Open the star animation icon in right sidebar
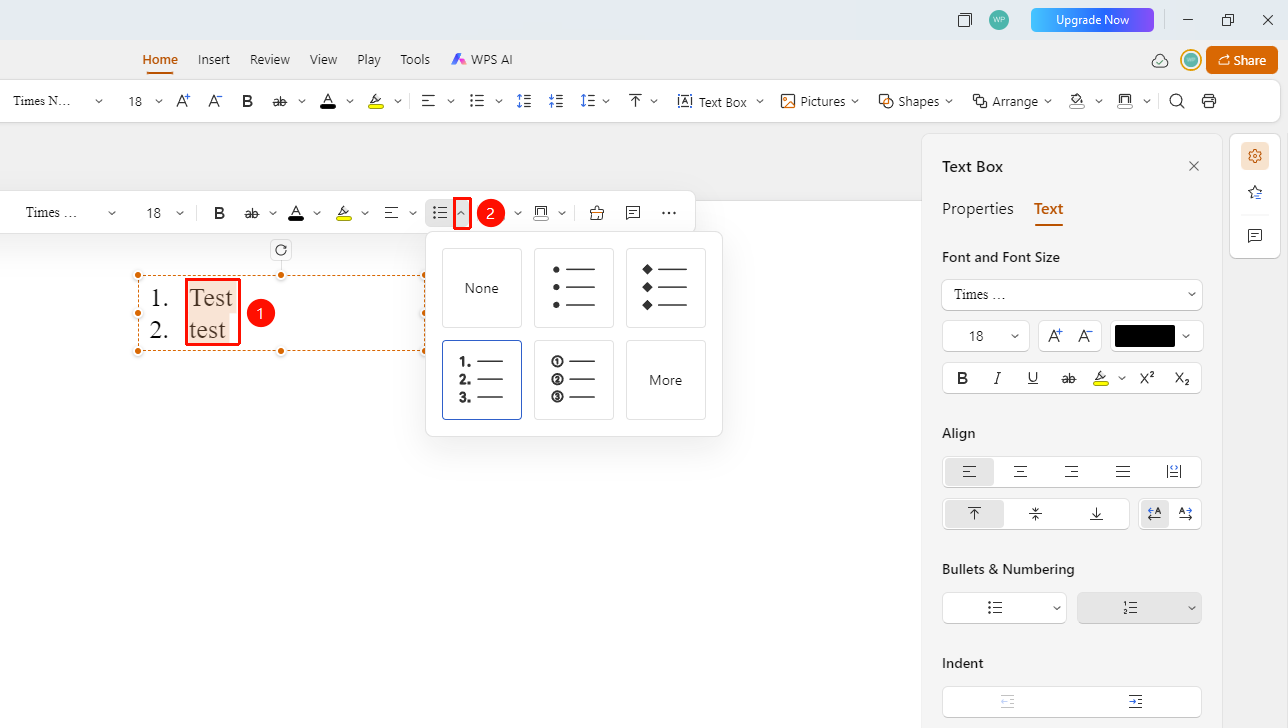Screen dimensions: 1288x728 (x=1255, y=193)
